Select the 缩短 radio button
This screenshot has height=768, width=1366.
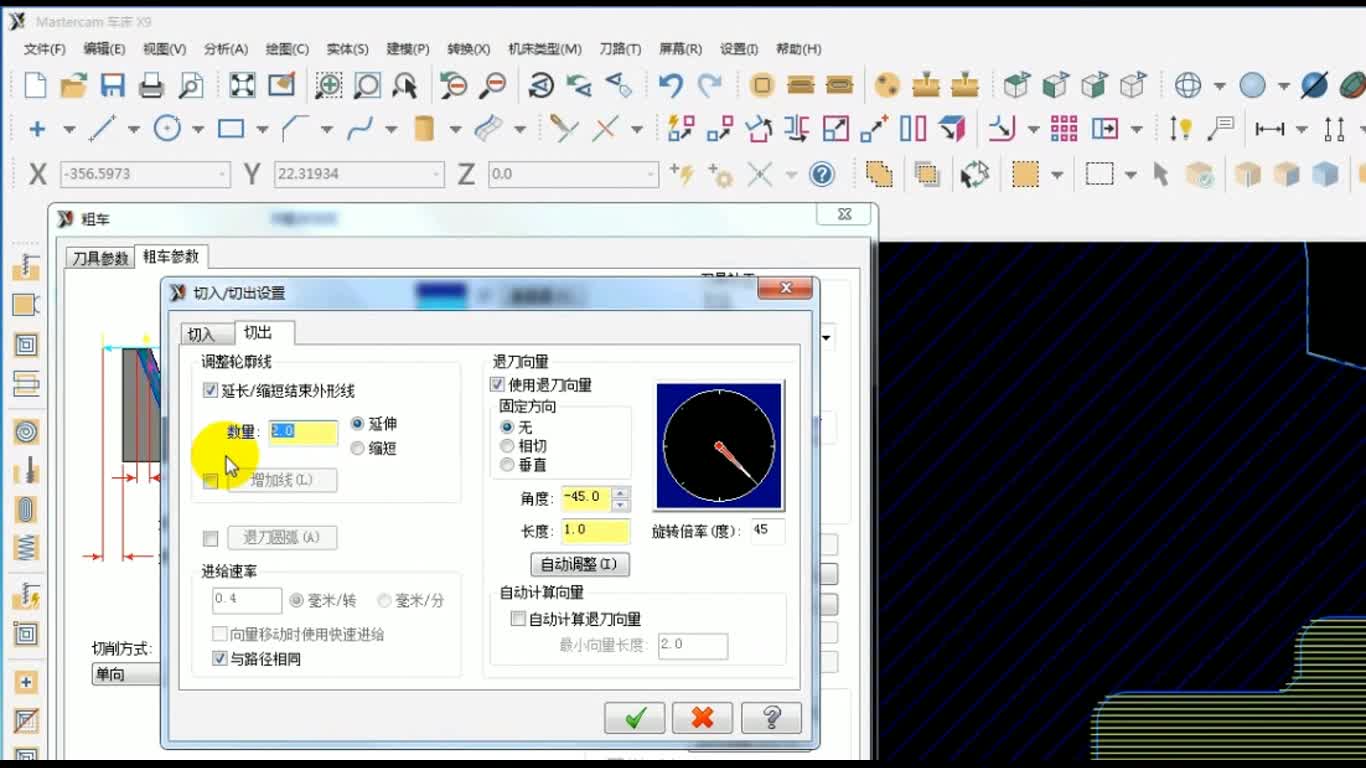(357, 448)
